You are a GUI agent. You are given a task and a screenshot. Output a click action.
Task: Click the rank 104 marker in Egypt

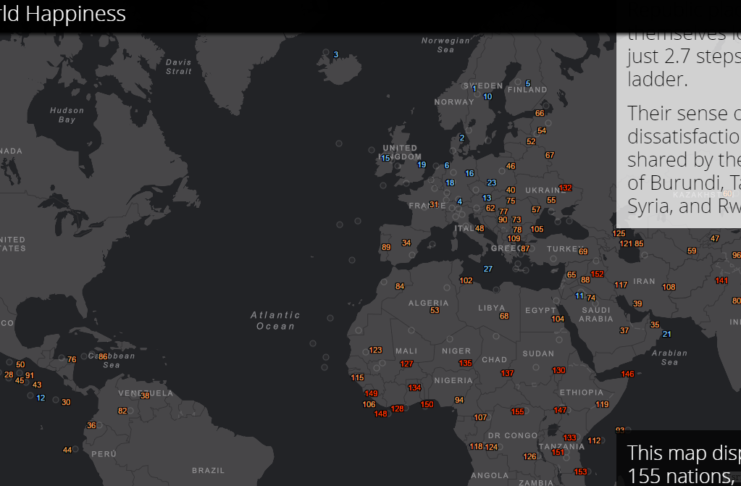tap(558, 319)
